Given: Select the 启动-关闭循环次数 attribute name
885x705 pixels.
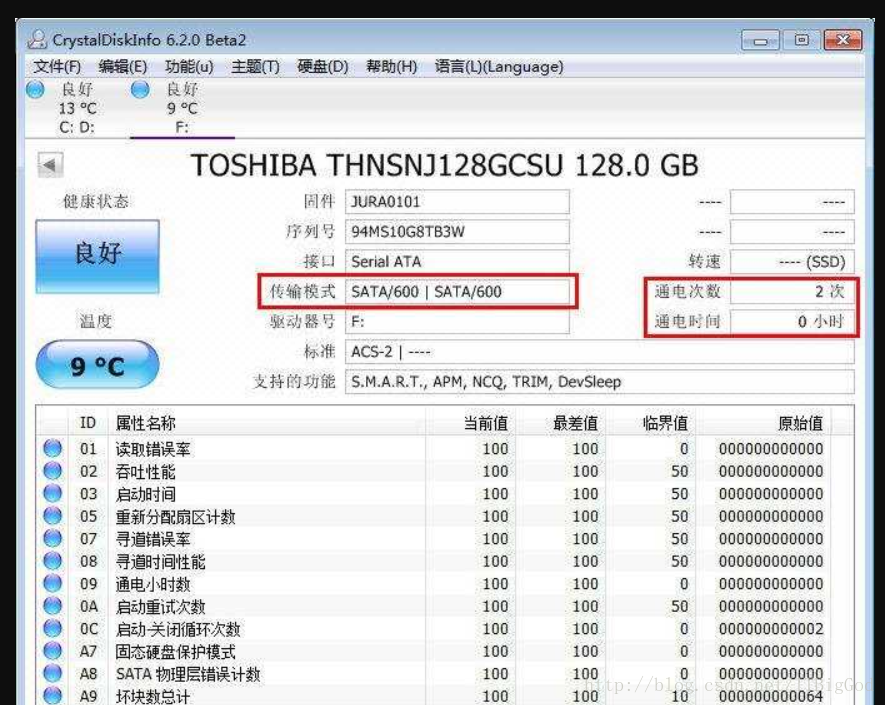Looking at the screenshot, I should tap(178, 629).
